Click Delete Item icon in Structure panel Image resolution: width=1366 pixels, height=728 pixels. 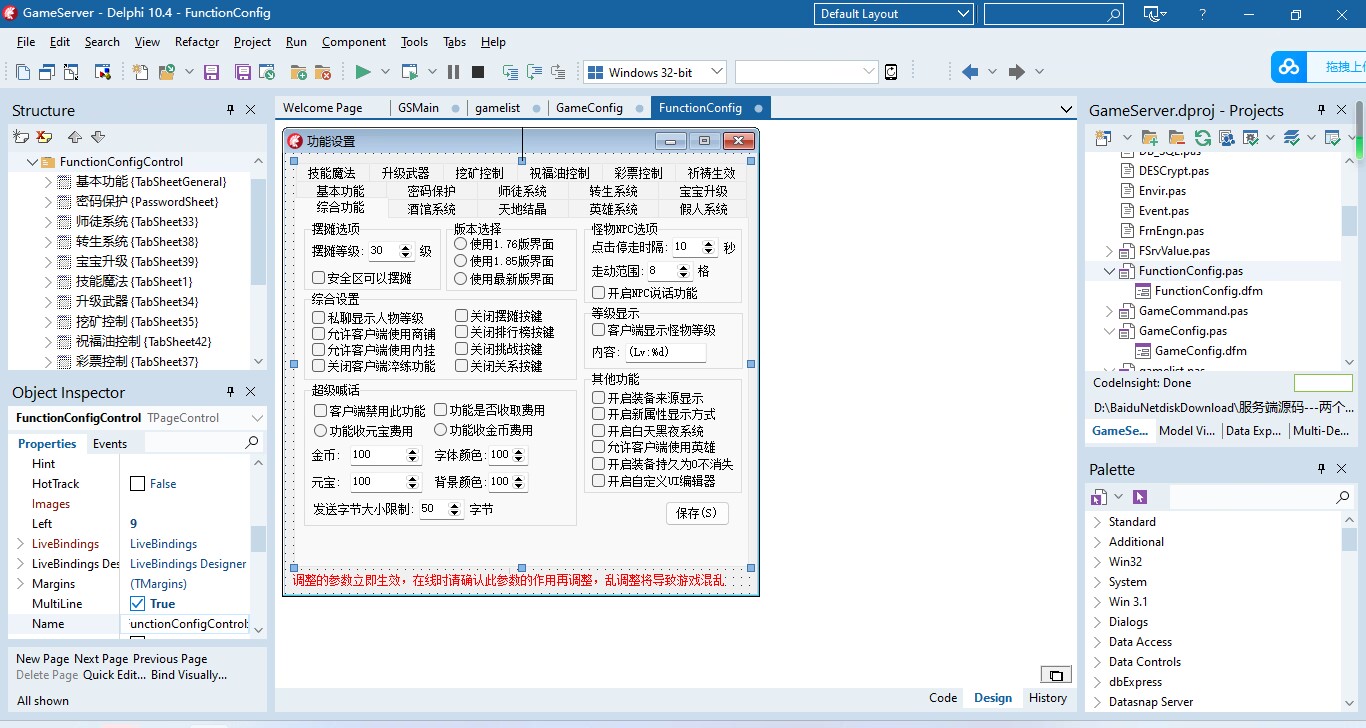pos(44,137)
